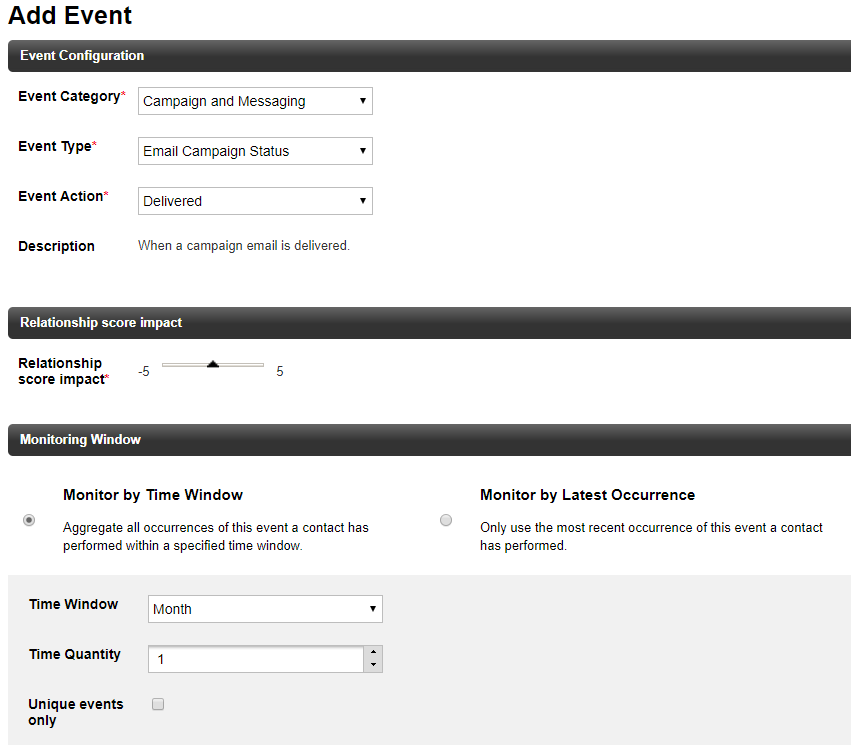Select Monitor by Latest Occurrence radio button

click(x=446, y=520)
